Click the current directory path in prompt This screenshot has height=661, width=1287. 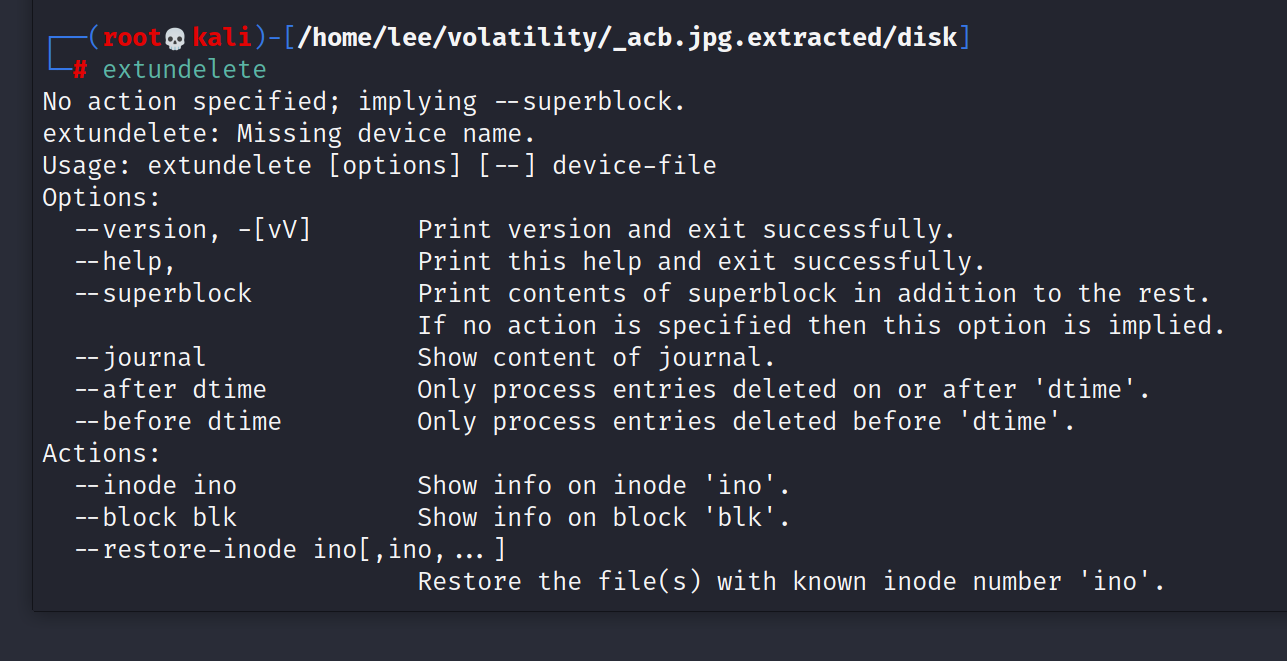(628, 39)
